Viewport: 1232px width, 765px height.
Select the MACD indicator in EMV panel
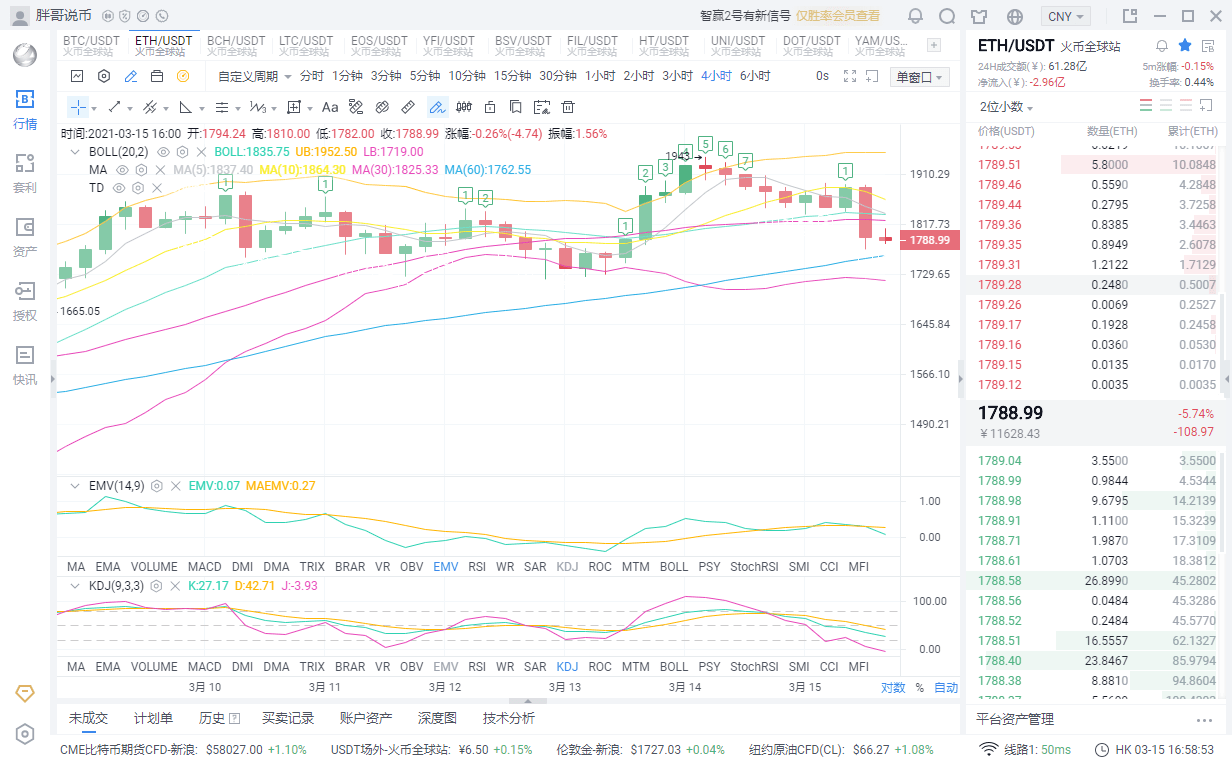point(204,567)
